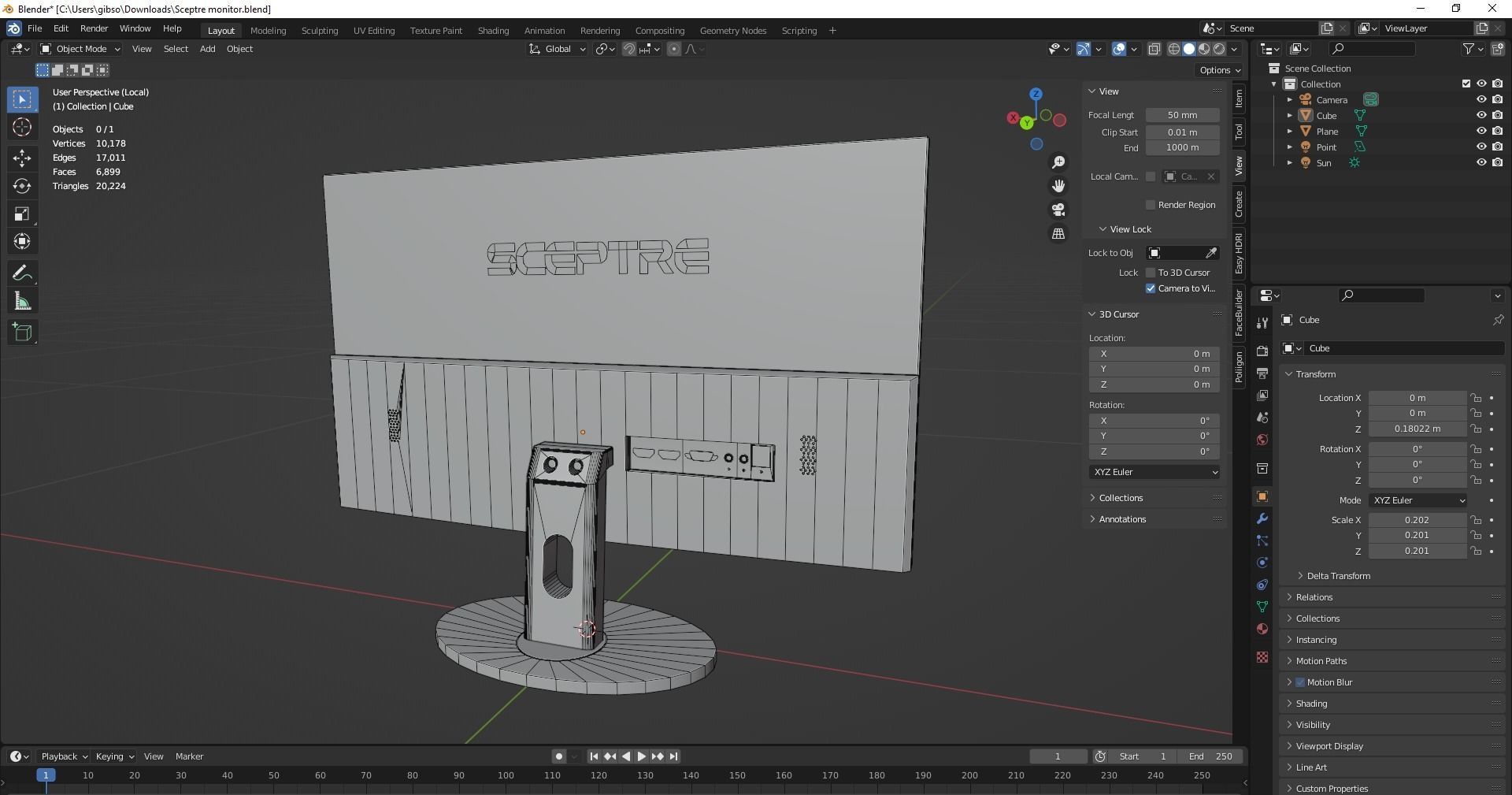Open the timeline Marker menu
Viewport: 1512px width, 795px height.
189,756
